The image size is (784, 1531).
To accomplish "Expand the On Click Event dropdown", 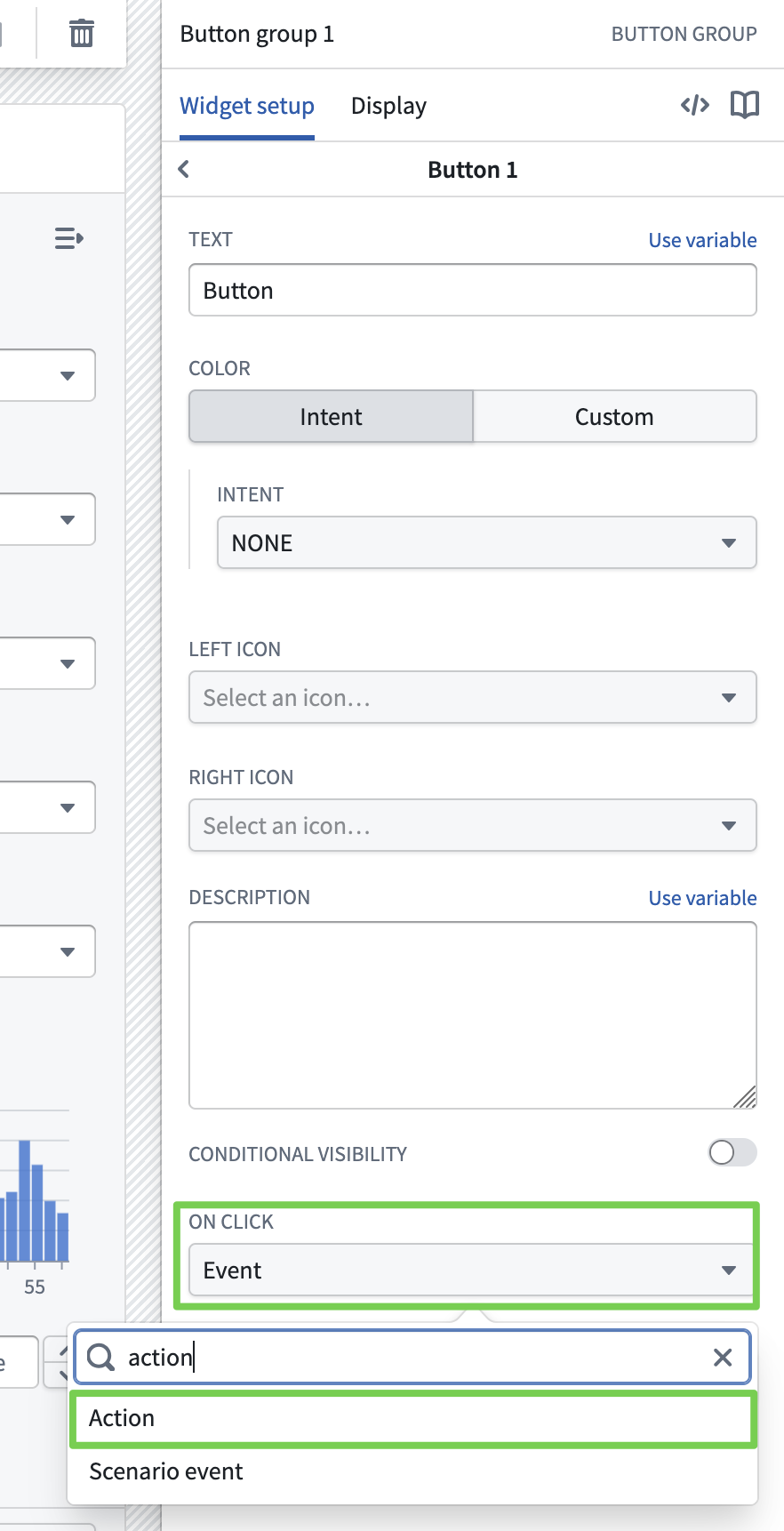I will pos(472,1270).
